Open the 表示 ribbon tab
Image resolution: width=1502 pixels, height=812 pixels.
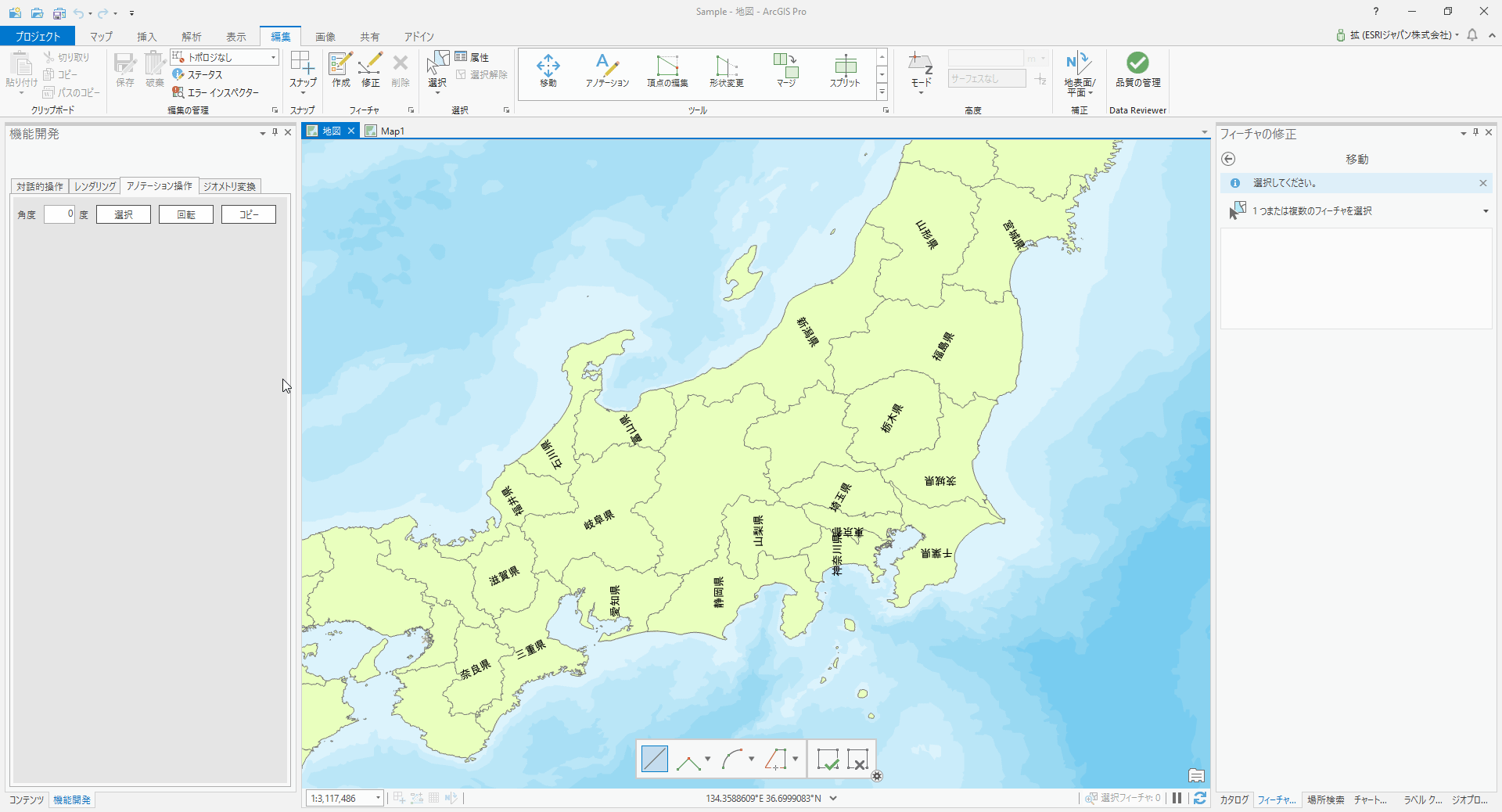(236, 37)
